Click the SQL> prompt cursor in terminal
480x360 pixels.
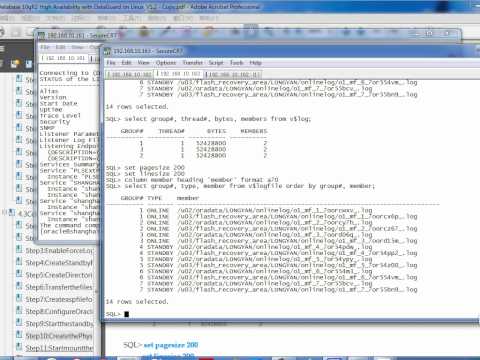click(127, 314)
